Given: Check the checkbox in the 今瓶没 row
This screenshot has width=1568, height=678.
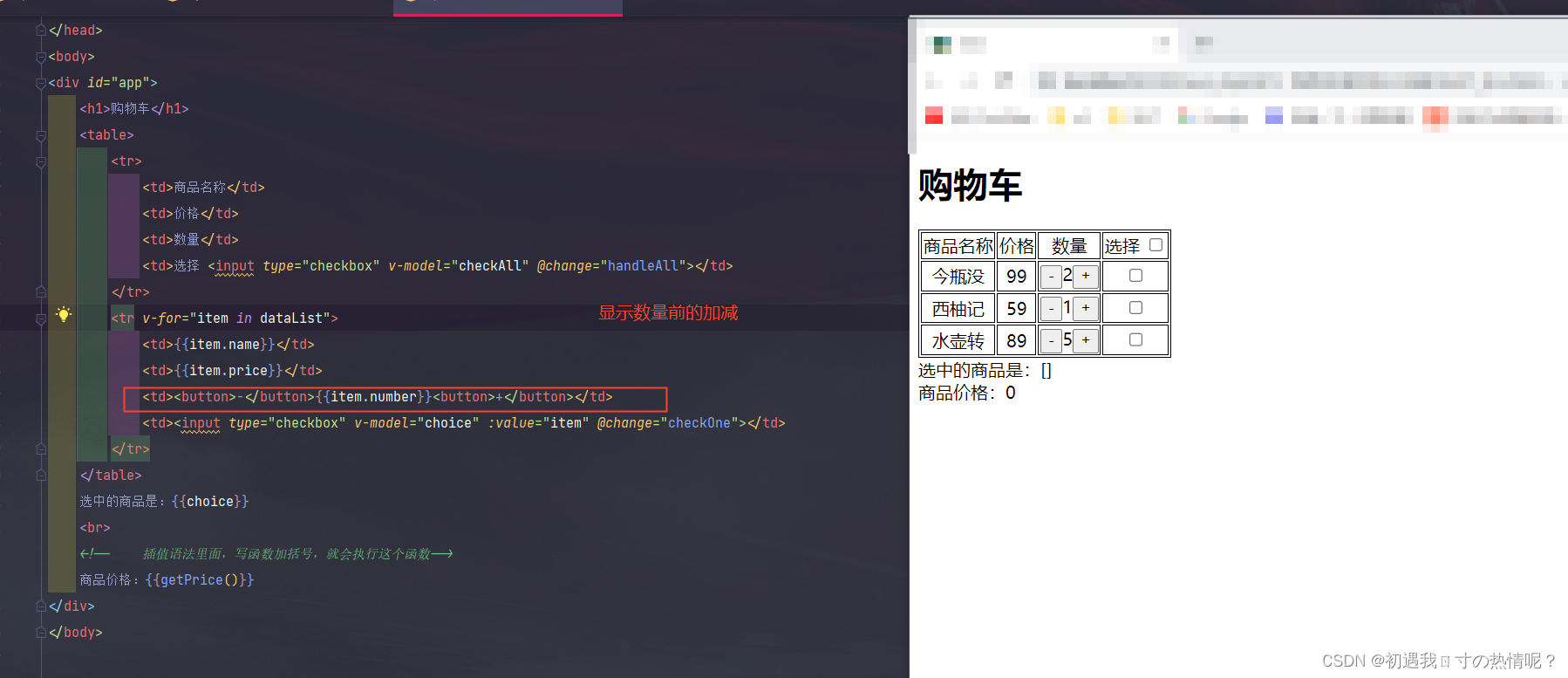Looking at the screenshot, I should click(x=1135, y=276).
